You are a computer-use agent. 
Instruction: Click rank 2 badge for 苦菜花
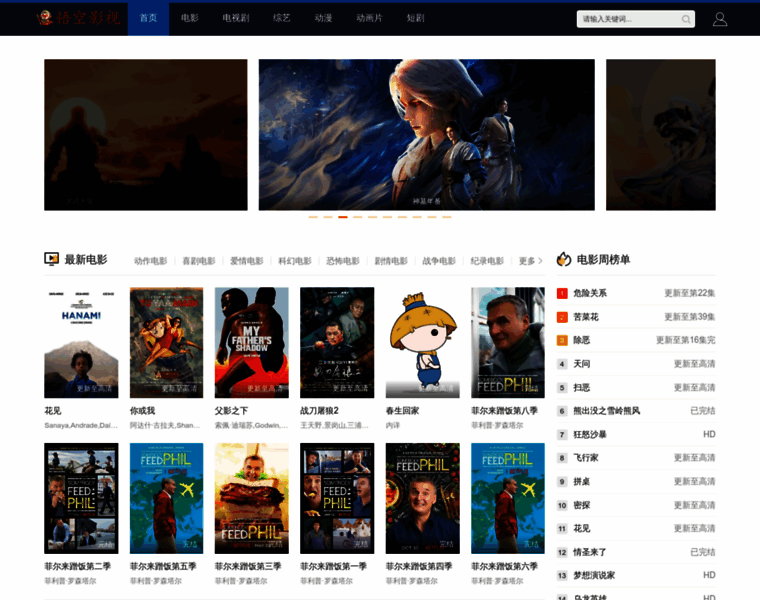(562, 317)
